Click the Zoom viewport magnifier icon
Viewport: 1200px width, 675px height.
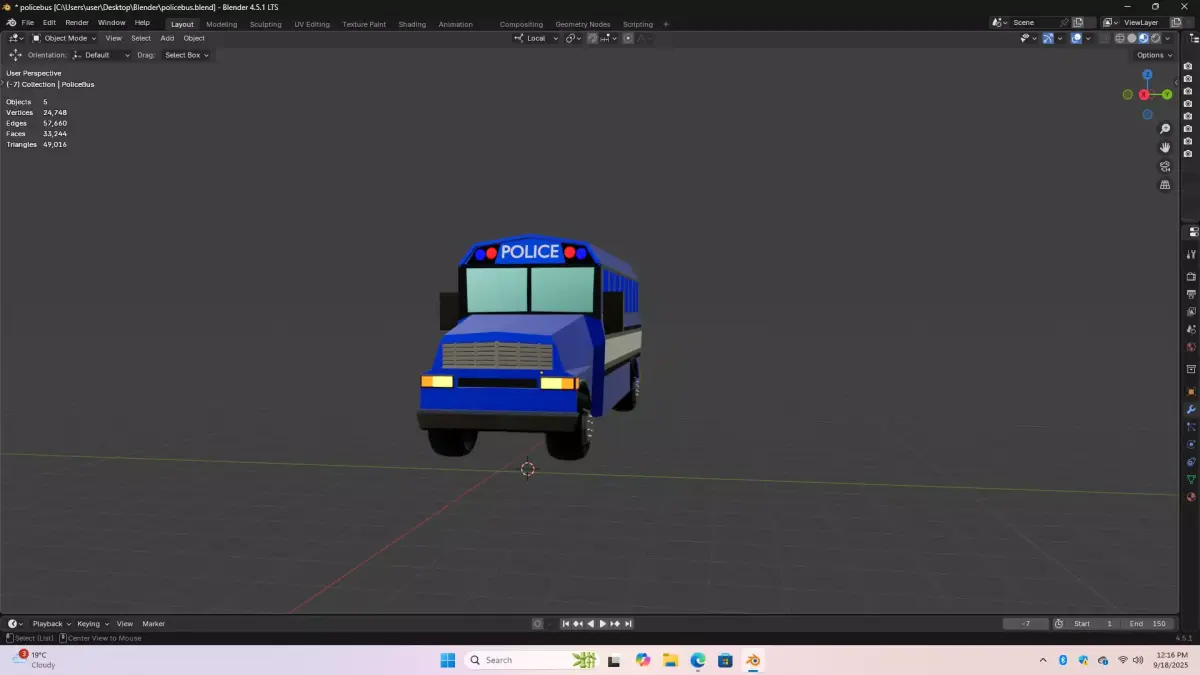pyautogui.click(x=1165, y=129)
